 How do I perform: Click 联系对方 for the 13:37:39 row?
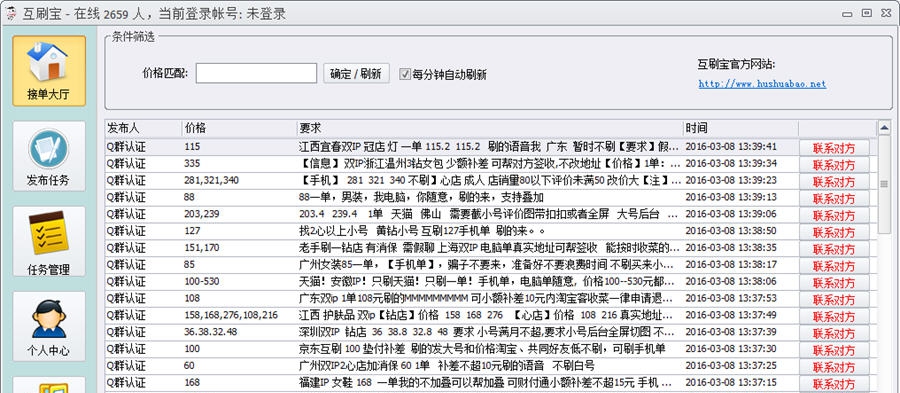click(x=834, y=333)
